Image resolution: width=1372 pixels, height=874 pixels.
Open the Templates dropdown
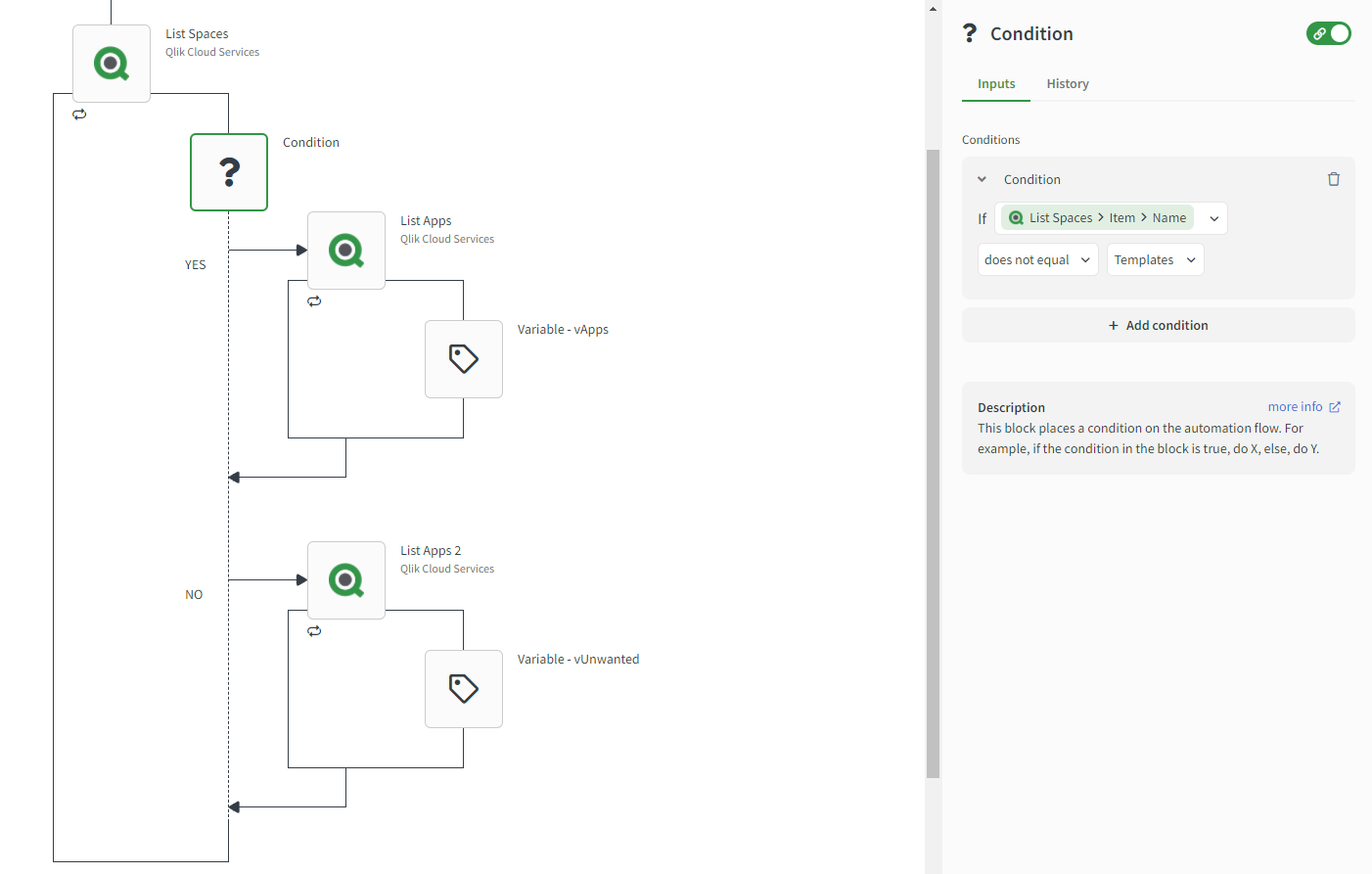(x=1155, y=260)
